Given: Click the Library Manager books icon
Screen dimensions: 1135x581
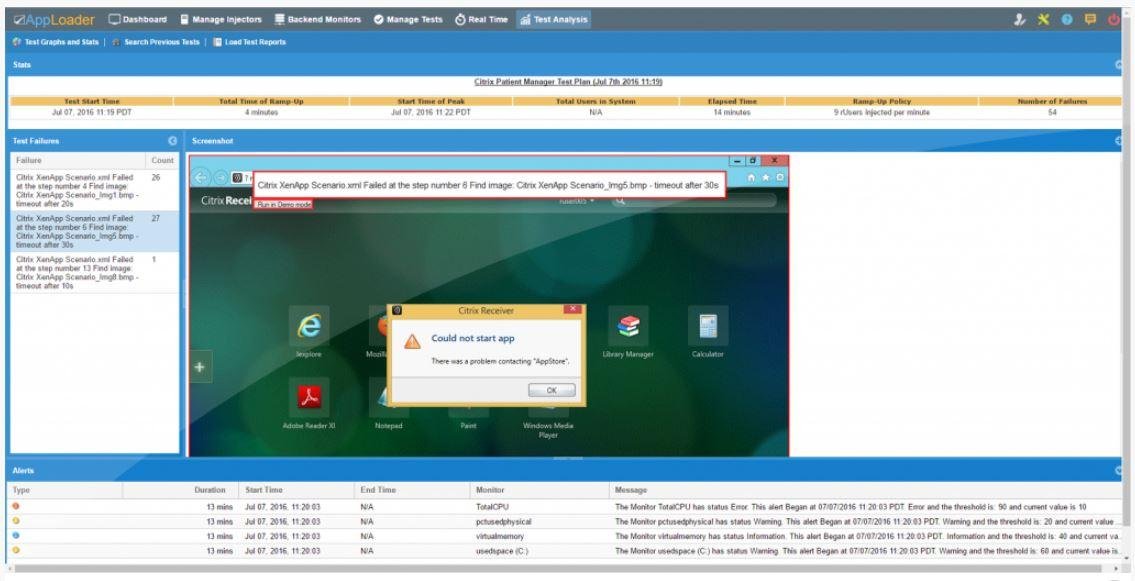Looking at the screenshot, I should tap(628, 326).
